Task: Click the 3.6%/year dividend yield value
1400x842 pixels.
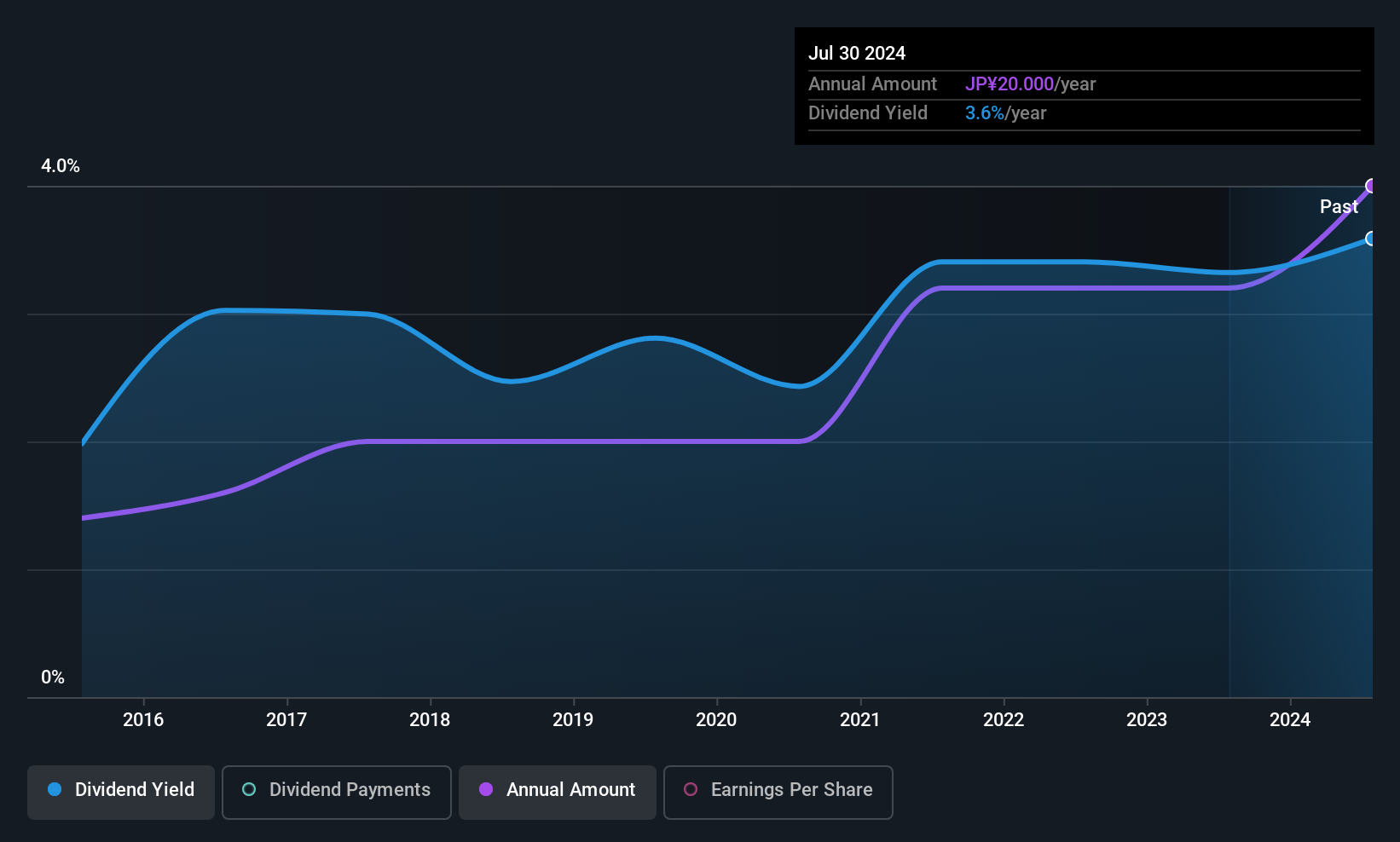Action: click(x=1005, y=113)
